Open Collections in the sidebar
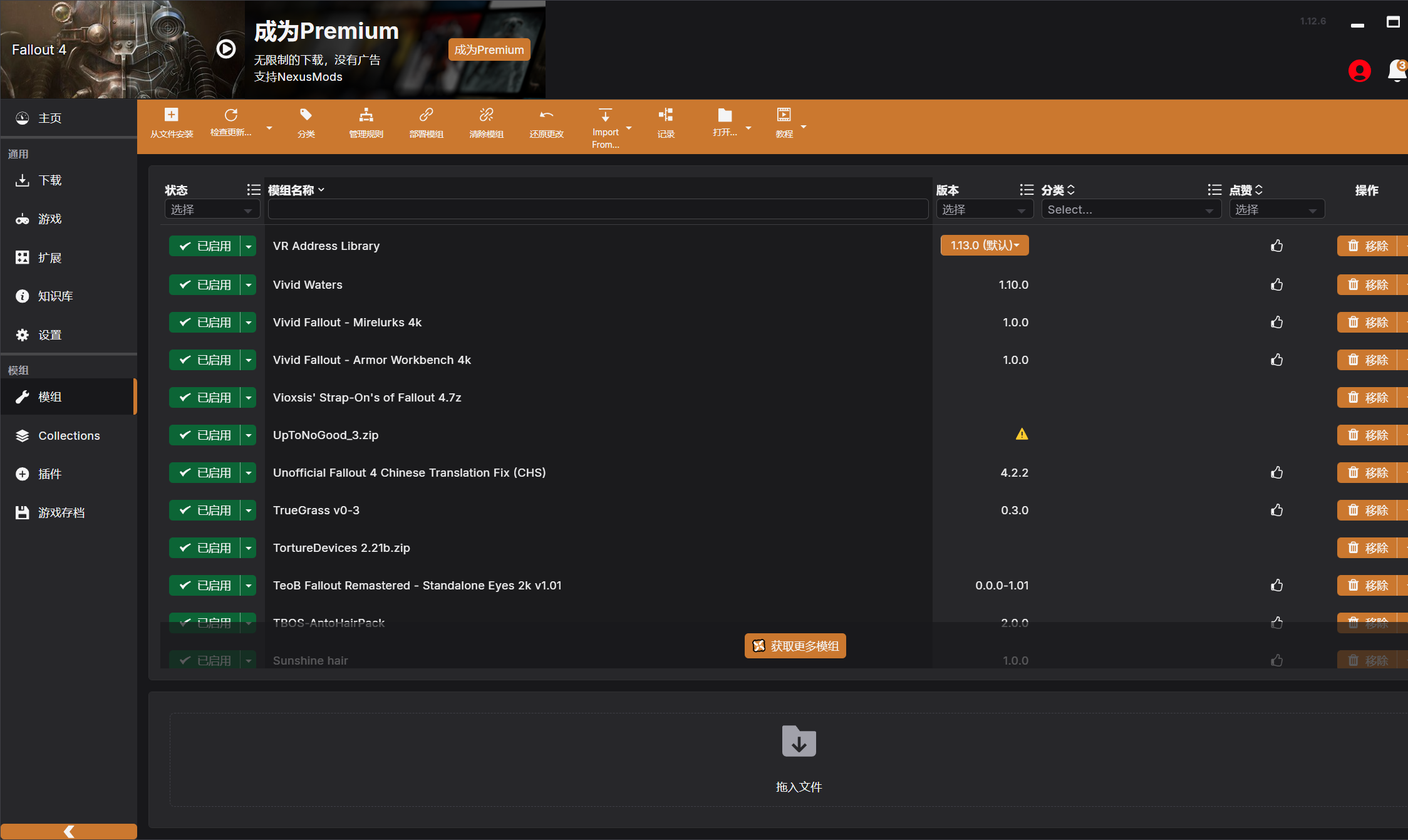Image resolution: width=1408 pixels, height=840 pixels. [68, 435]
